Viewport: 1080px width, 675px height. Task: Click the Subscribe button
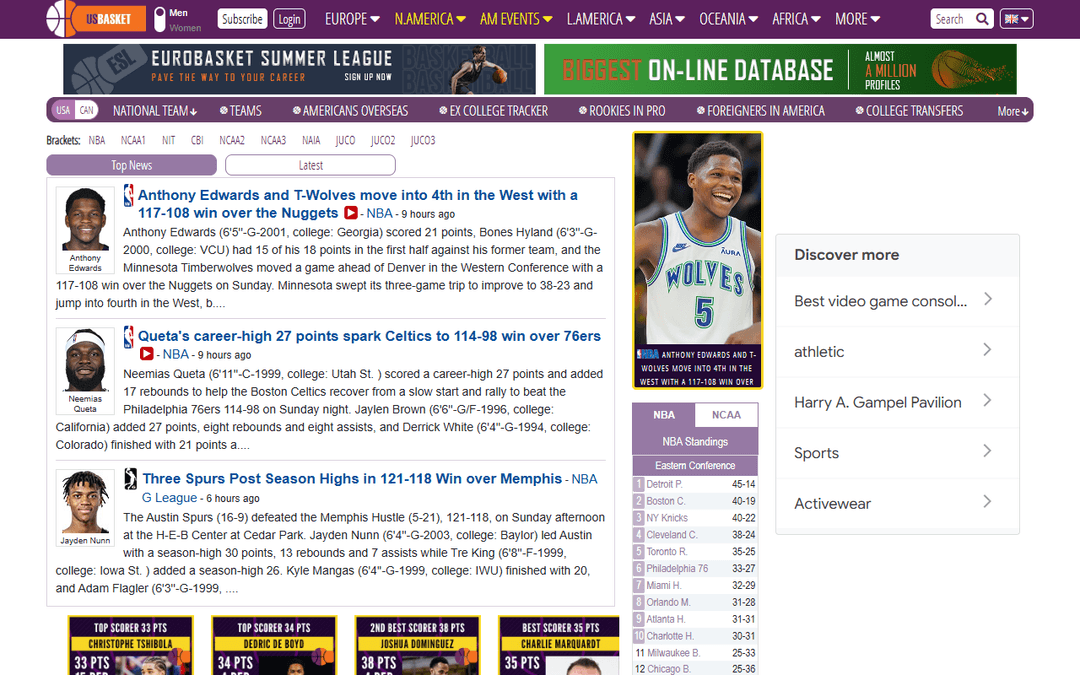coord(242,19)
